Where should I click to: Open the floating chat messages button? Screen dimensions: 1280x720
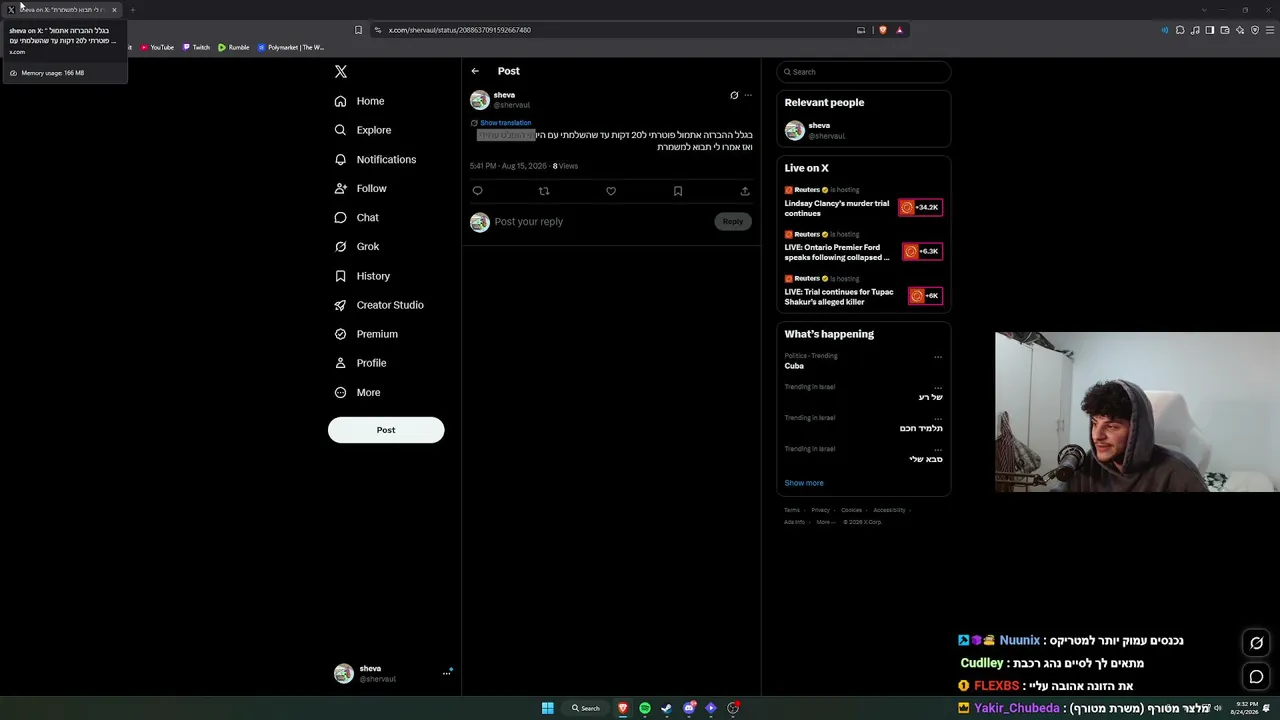coord(1257,677)
